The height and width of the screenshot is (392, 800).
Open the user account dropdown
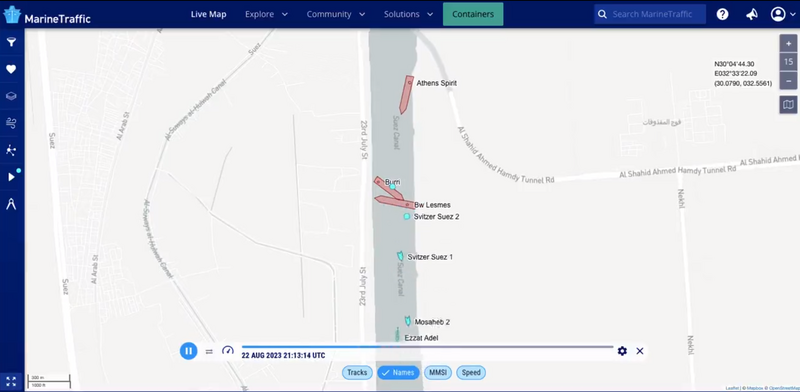point(783,14)
